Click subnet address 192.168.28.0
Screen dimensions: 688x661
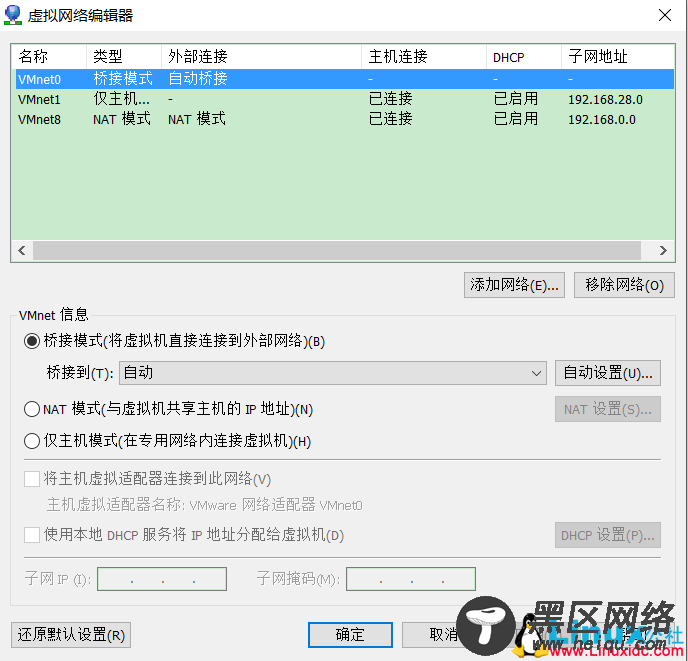coord(605,100)
